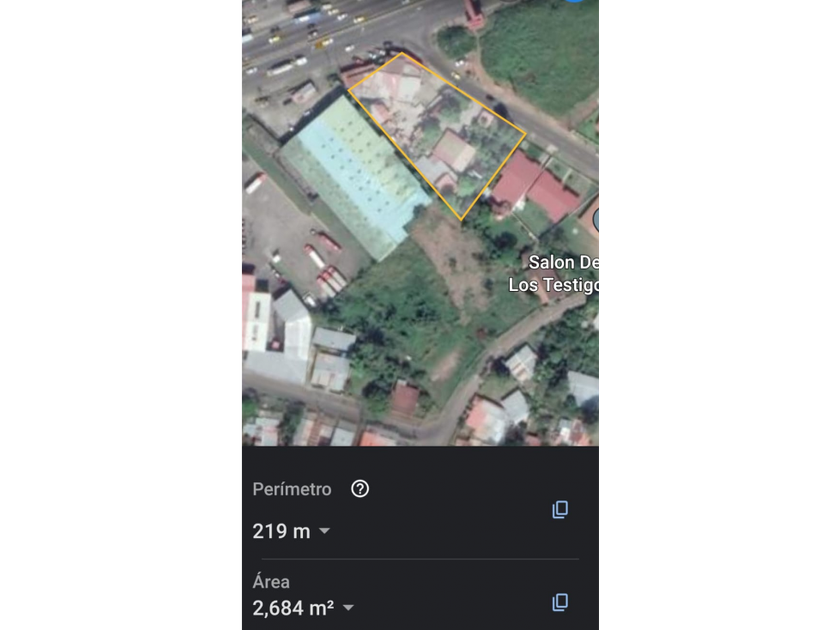840x630 pixels.
Task: Select the Perímetro label
Action: click(291, 489)
